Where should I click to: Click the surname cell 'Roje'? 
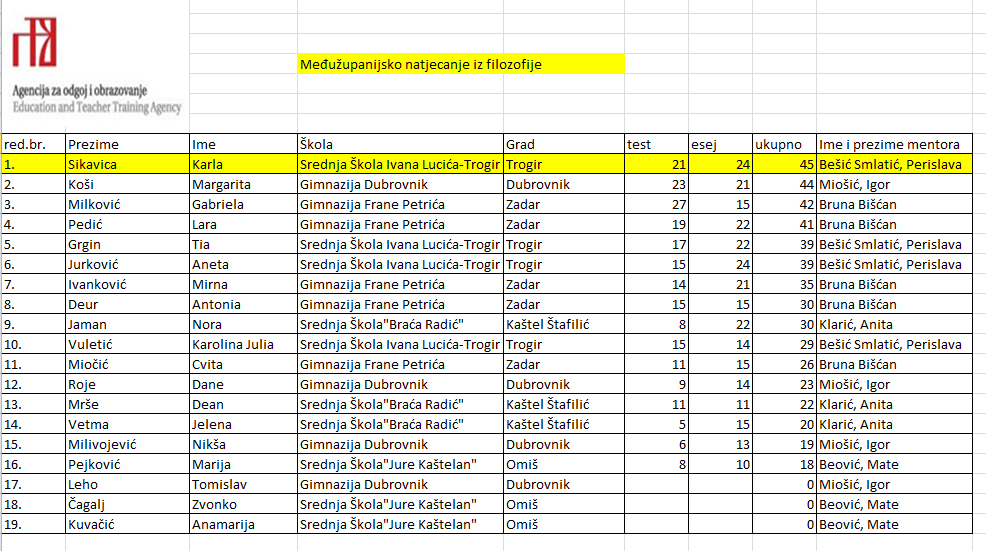click(x=127, y=384)
